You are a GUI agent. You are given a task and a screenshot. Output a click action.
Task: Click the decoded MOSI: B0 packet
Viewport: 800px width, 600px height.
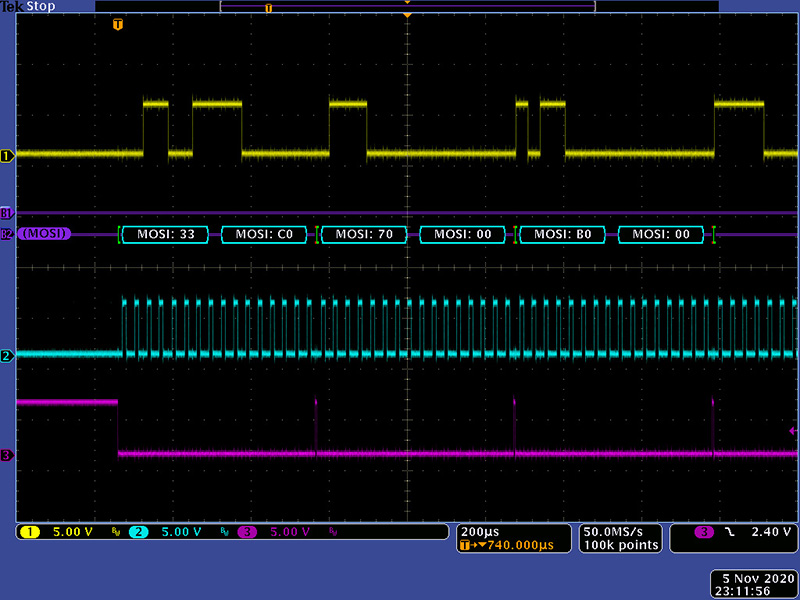click(562, 235)
